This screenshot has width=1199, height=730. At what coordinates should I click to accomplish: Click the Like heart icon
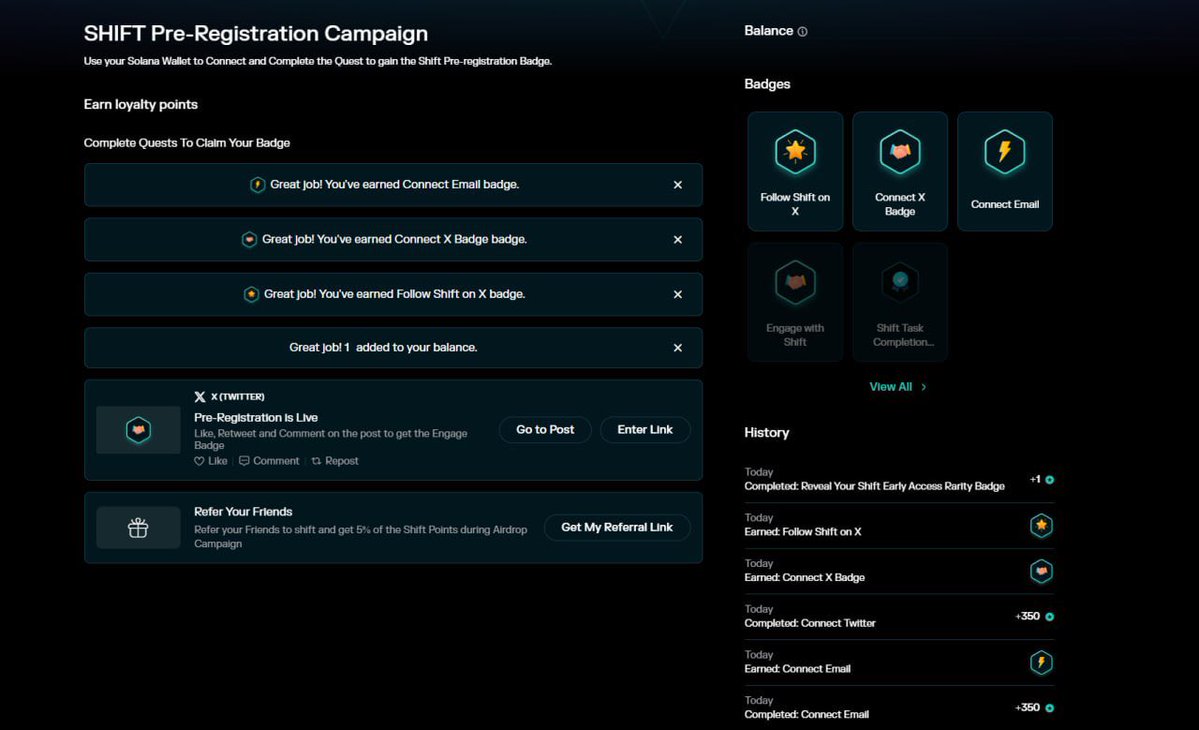tap(199, 461)
